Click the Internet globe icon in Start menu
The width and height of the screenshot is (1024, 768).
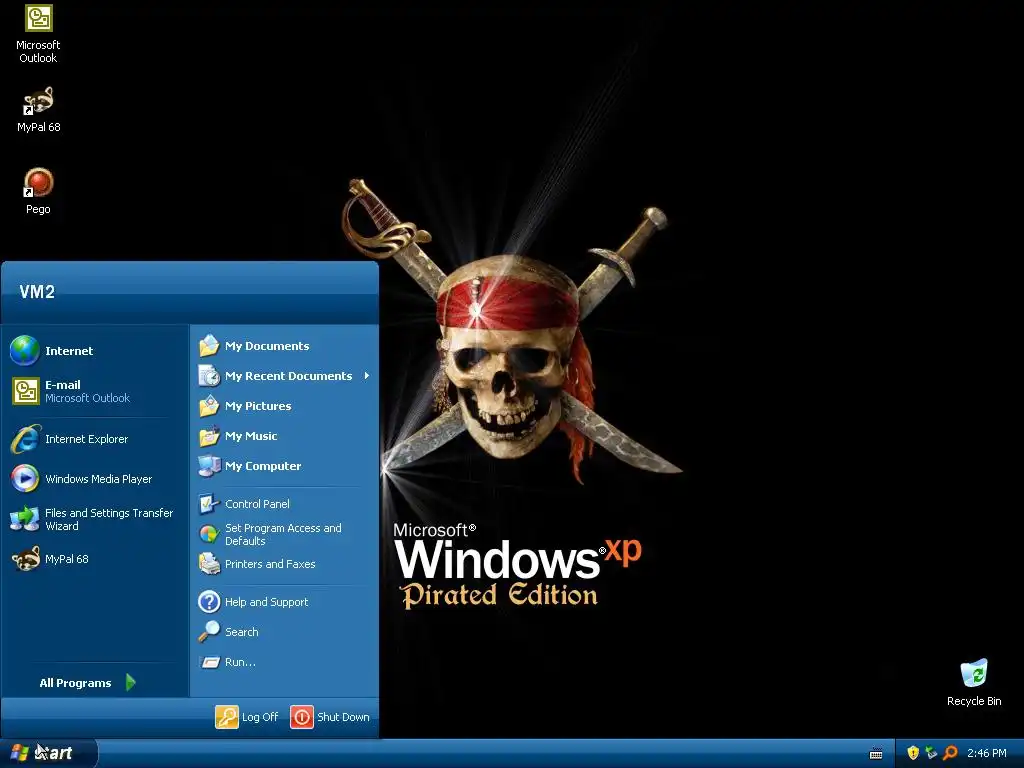25,351
